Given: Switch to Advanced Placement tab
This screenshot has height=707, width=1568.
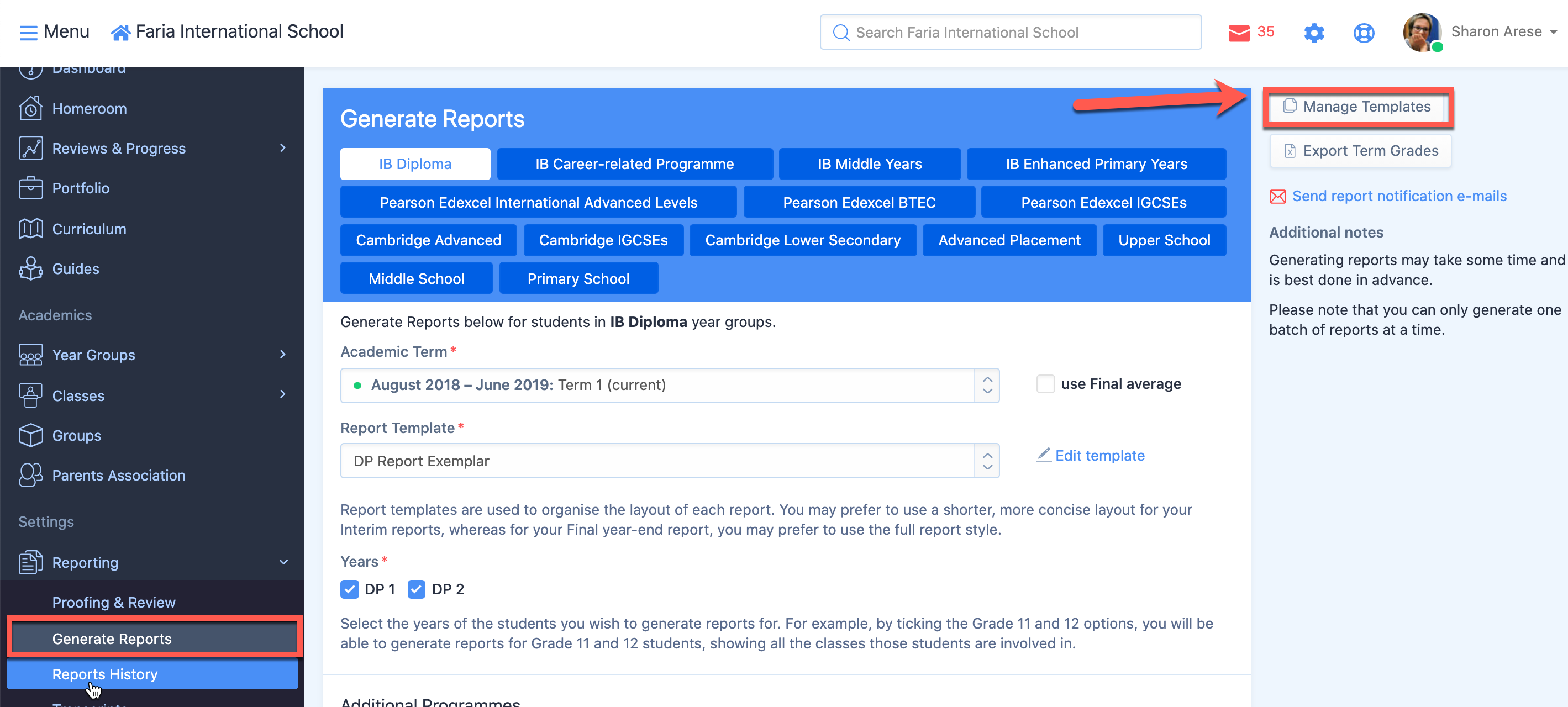Looking at the screenshot, I should [1009, 240].
